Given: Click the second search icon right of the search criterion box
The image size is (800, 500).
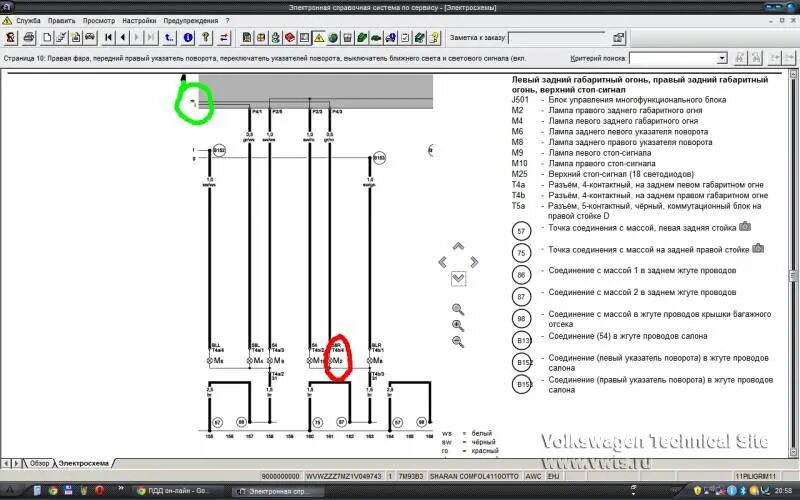Looking at the screenshot, I should pyautogui.click(x=755, y=58).
